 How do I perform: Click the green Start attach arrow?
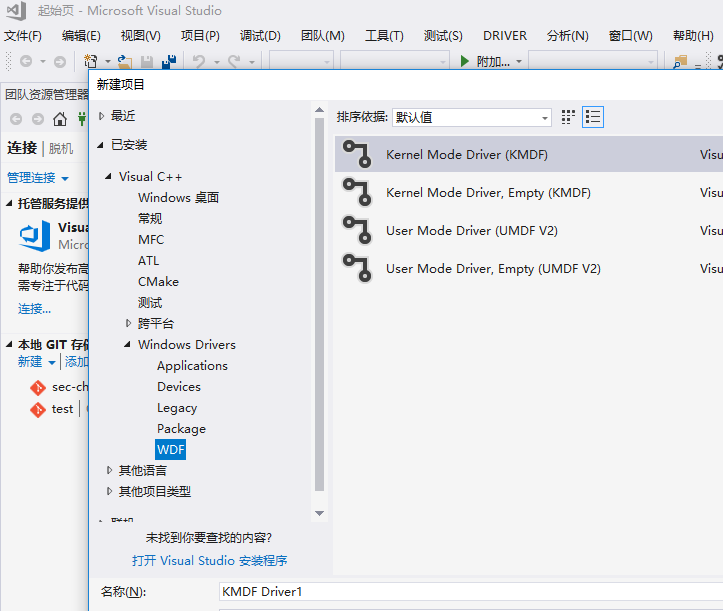click(x=465, y=61)
